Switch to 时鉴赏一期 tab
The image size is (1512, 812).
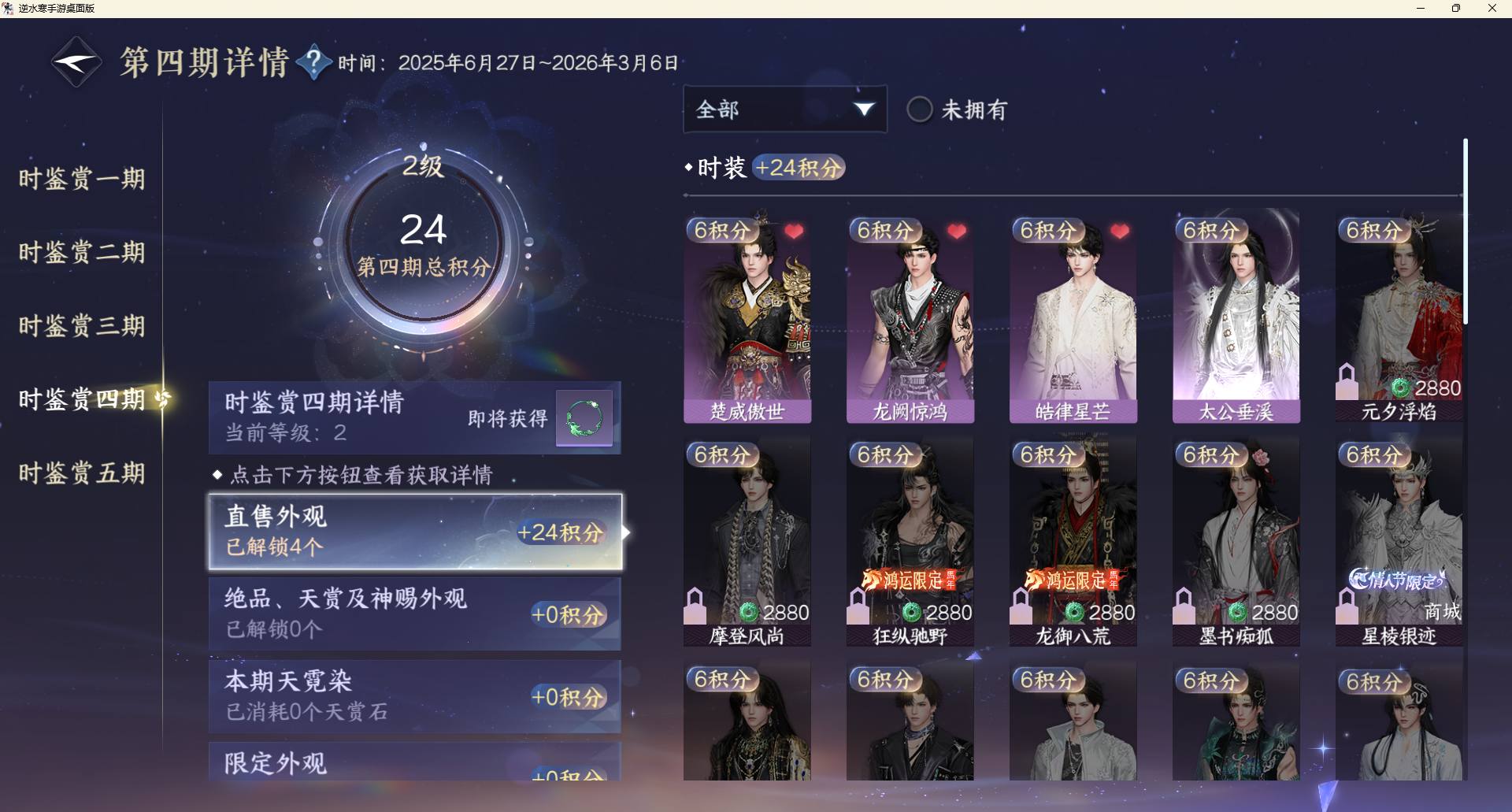coord(82,179)
